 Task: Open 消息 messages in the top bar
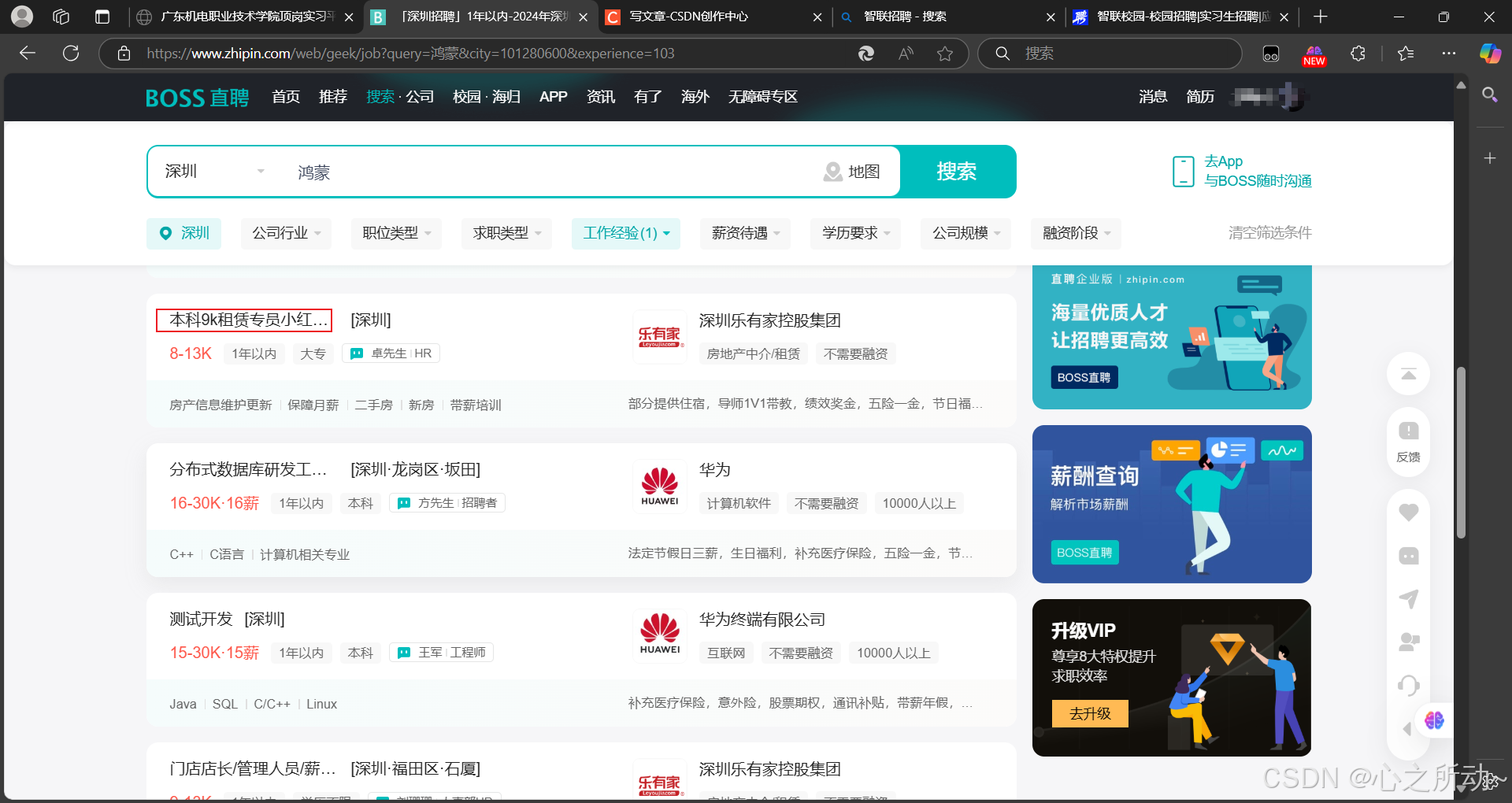1153,97
